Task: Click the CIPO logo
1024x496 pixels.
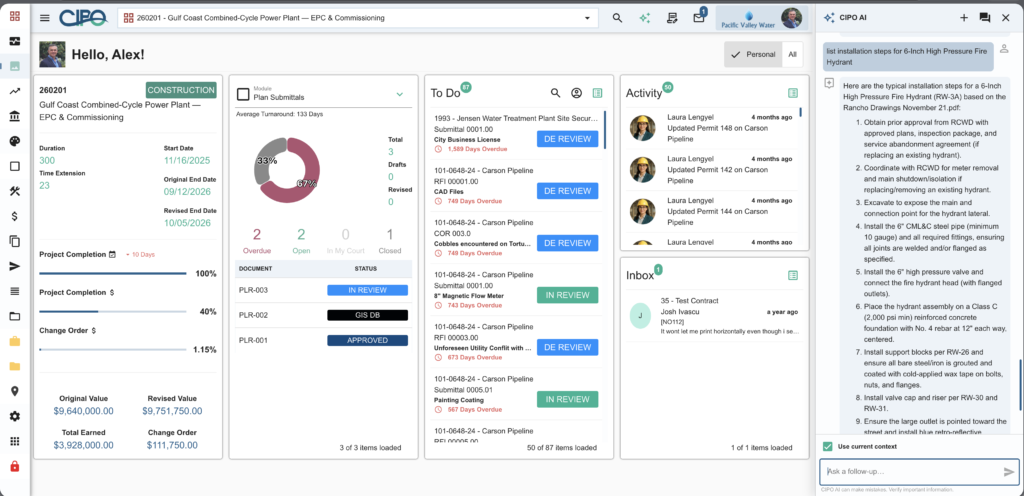Action: (83, 18)
